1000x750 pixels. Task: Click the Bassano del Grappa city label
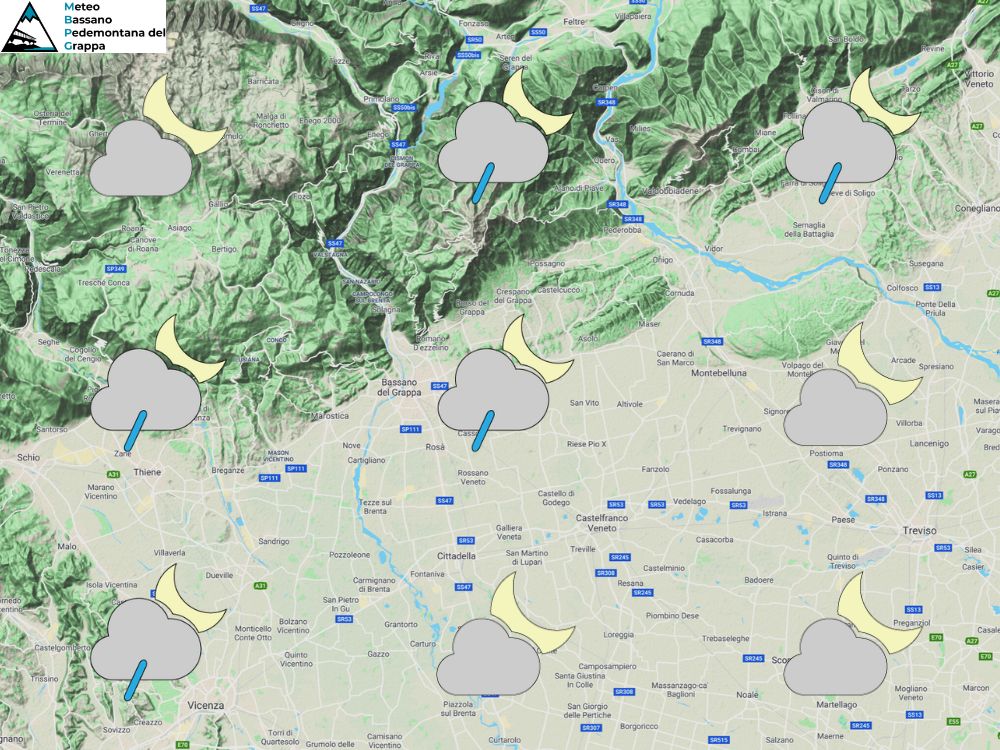(399, 387)
